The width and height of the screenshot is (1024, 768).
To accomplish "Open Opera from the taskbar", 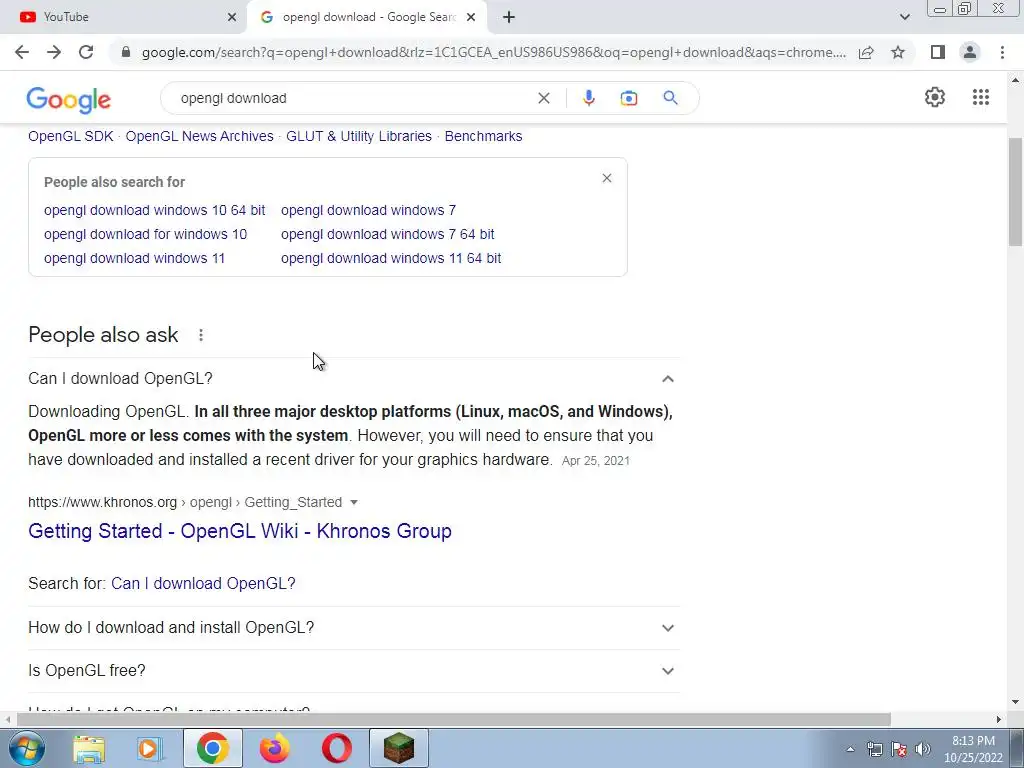I will (x=336, y=748).
